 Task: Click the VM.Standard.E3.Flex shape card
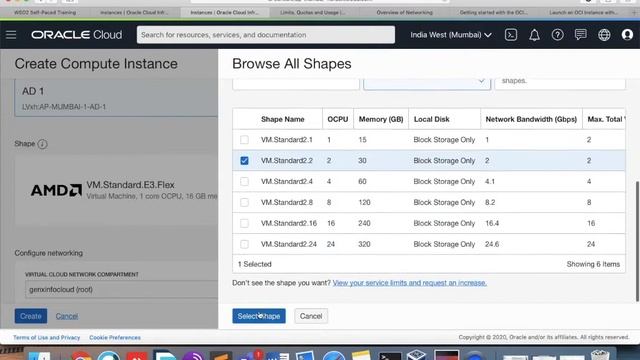pos(116,191)
